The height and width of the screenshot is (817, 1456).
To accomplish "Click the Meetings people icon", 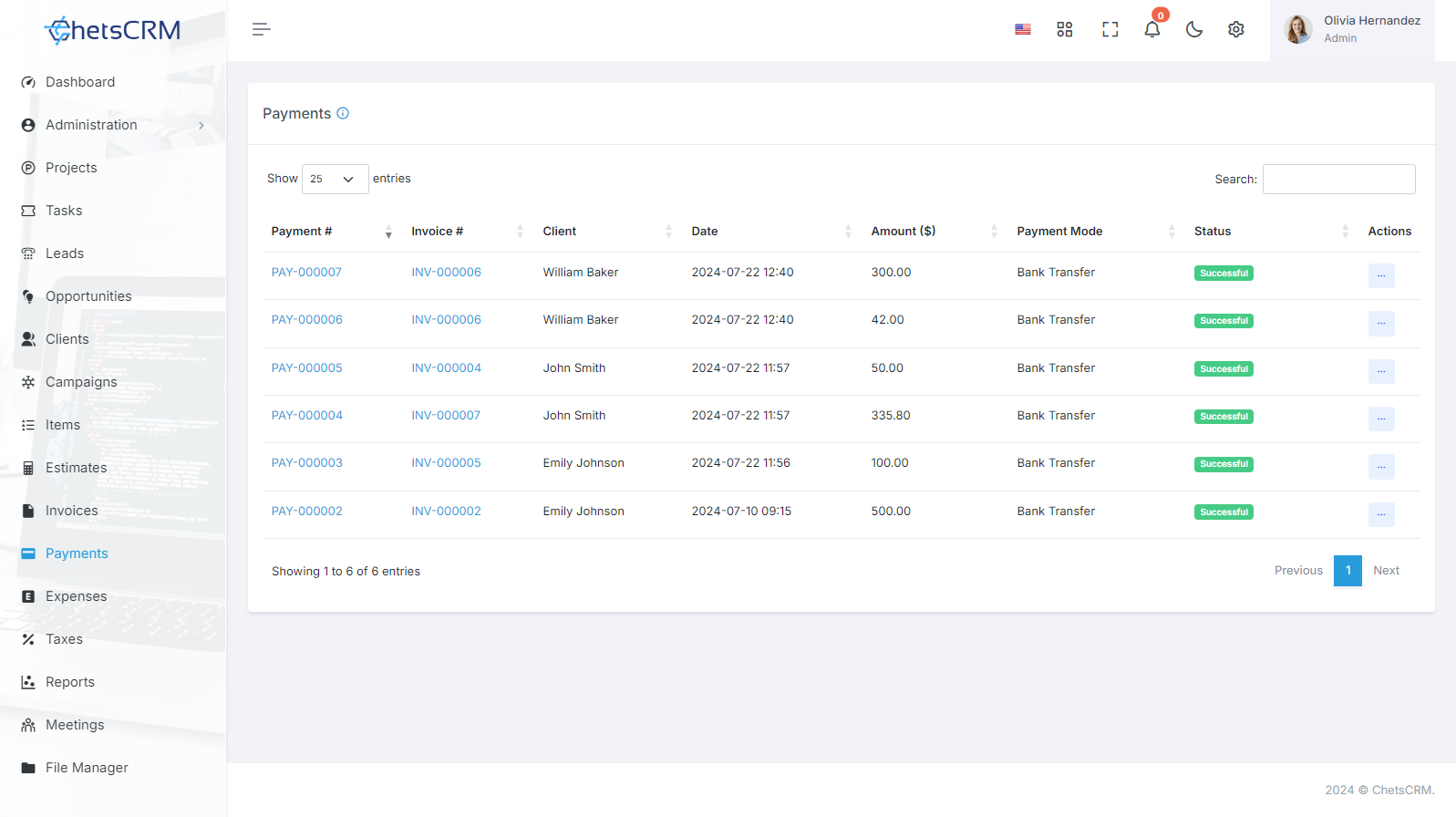I will tap(28, 725).
